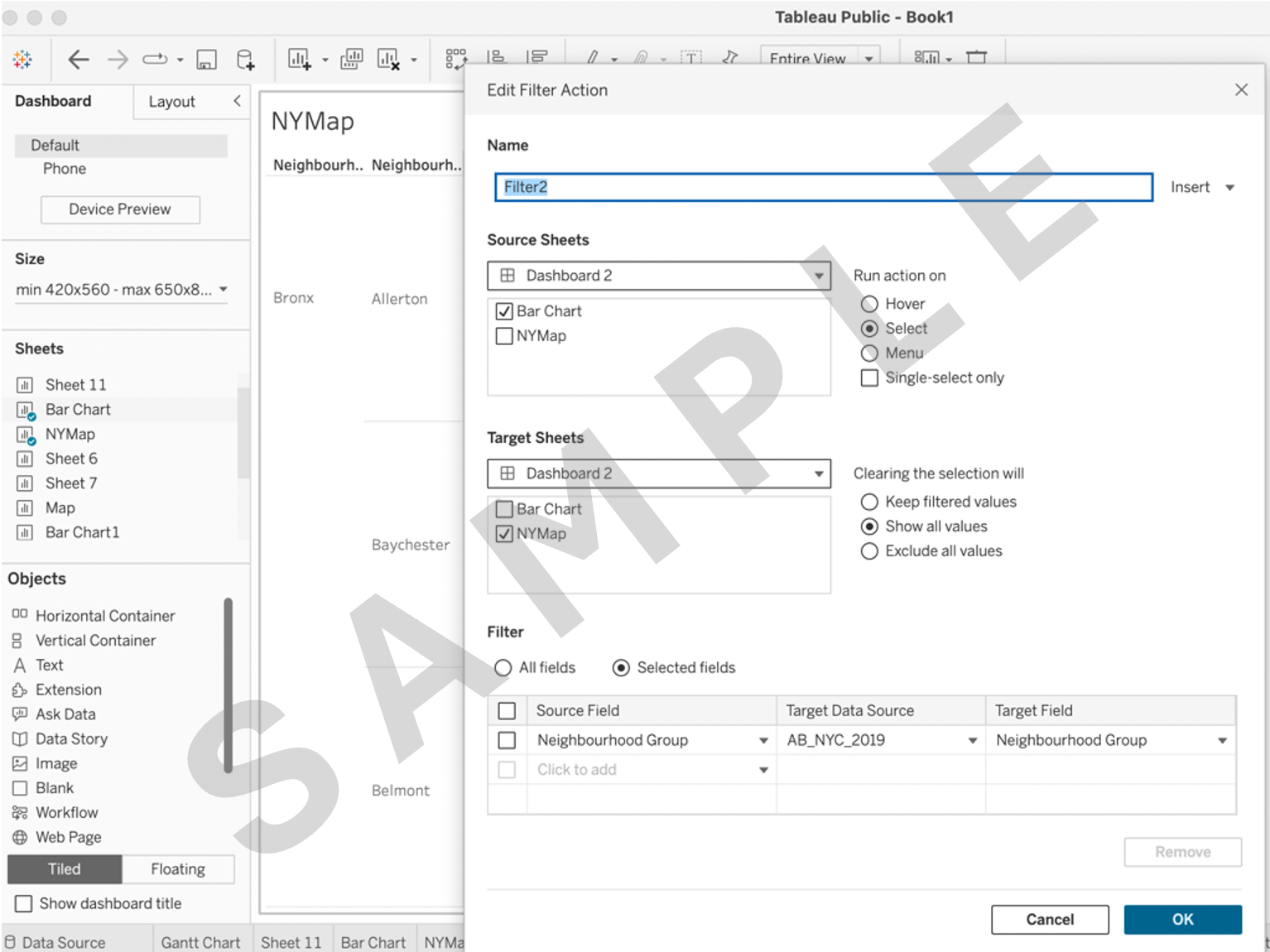Click the Clear Sheet icon
The image size is (1270, 952).
point(388,60)
